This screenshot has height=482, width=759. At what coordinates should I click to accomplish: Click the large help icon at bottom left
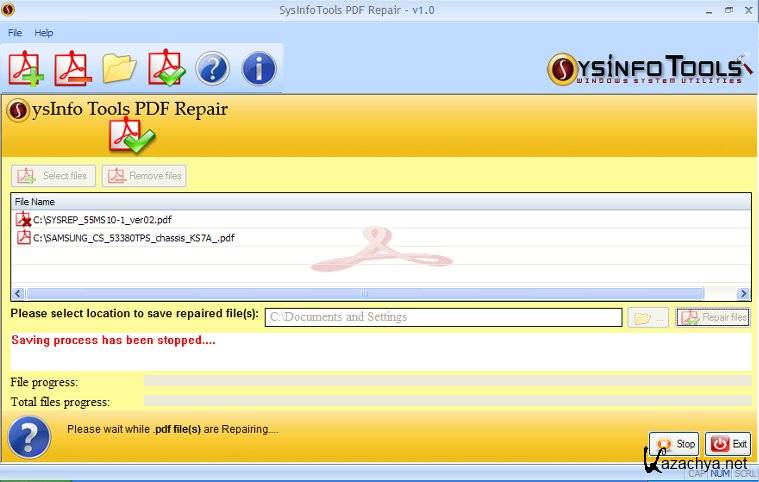(x=29, y=438)
